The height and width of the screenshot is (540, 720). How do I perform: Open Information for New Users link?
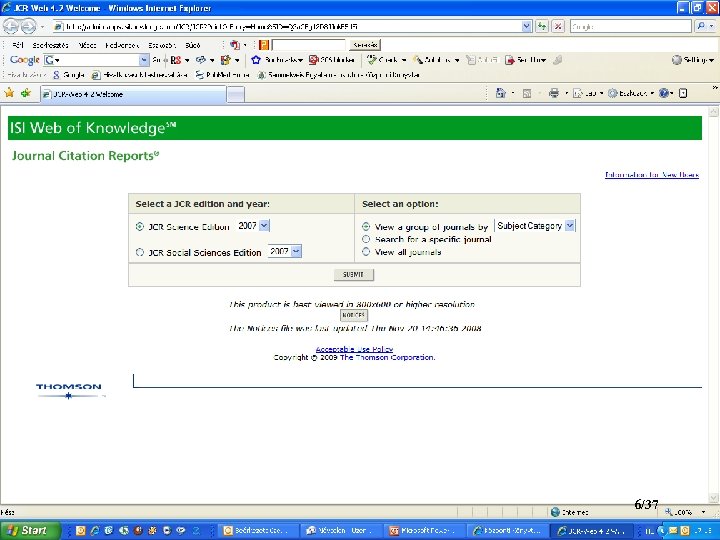tap(652, 174)
